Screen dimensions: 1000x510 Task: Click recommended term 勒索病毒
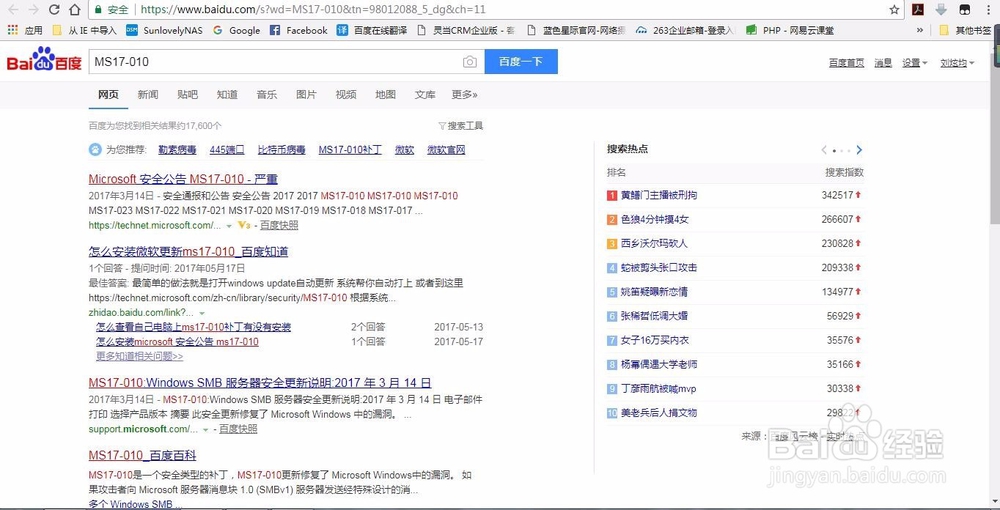tap(177, 150)
